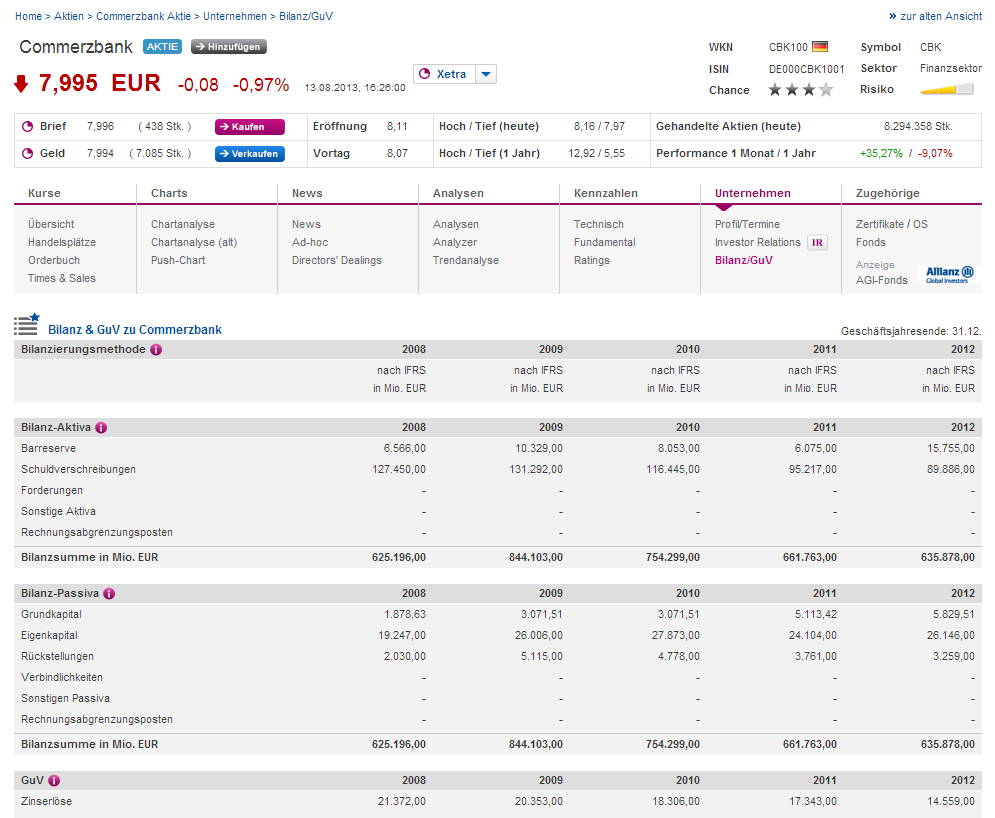Click the info icon next to Bilanzierungsmethode

[x=156, y=350]
